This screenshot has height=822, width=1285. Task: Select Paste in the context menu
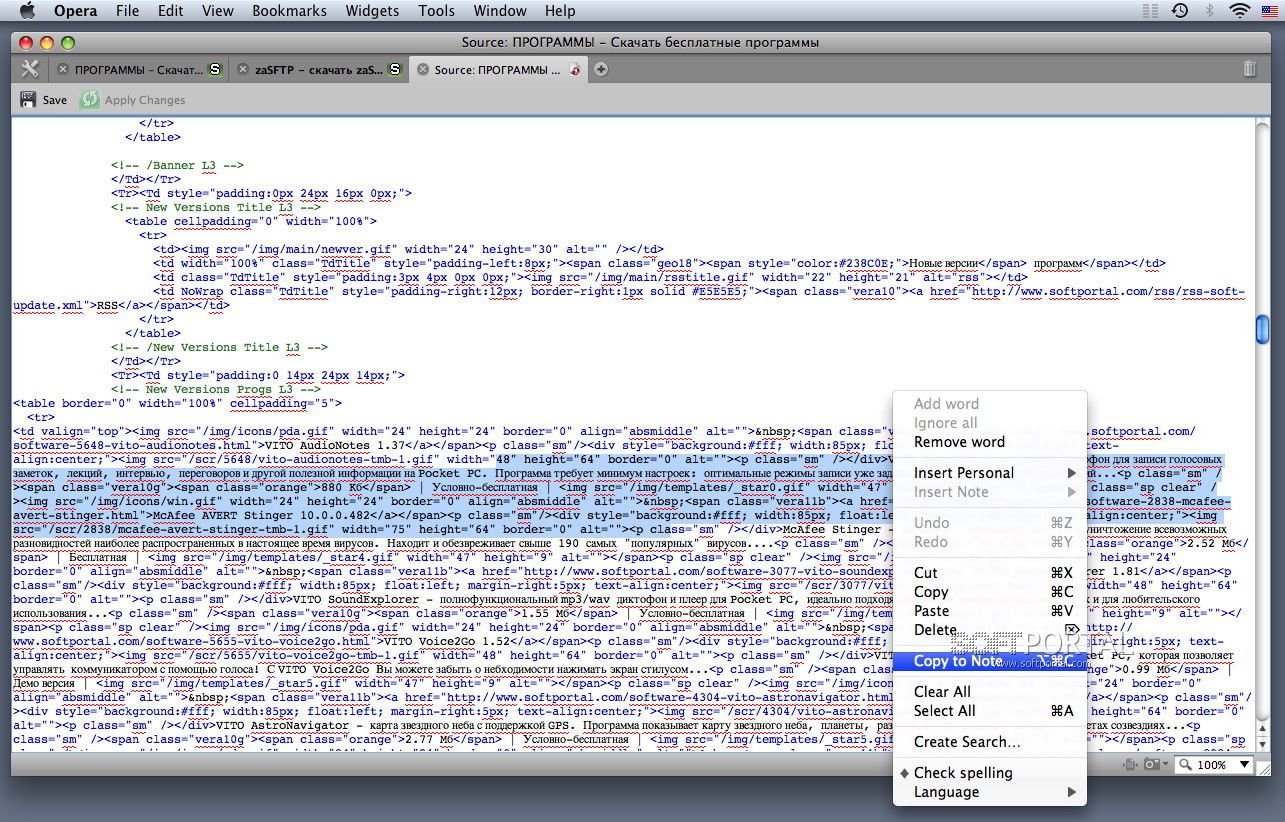989,611
